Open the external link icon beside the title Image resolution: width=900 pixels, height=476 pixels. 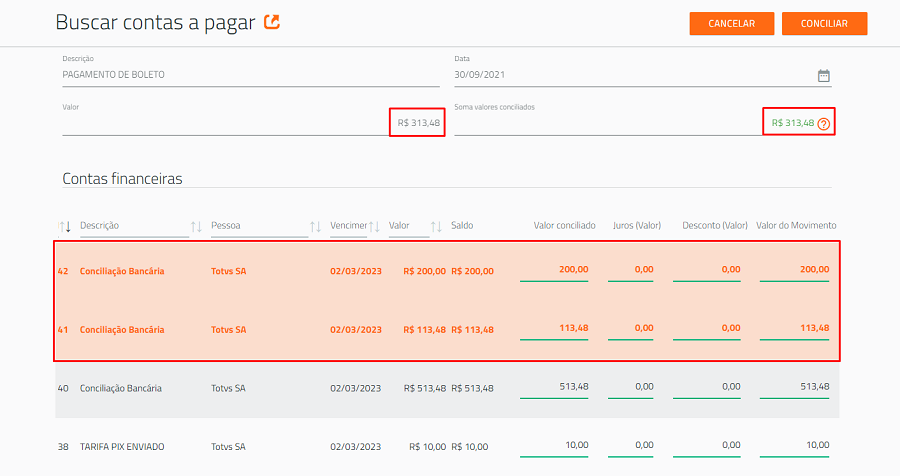tap(271, 22)
